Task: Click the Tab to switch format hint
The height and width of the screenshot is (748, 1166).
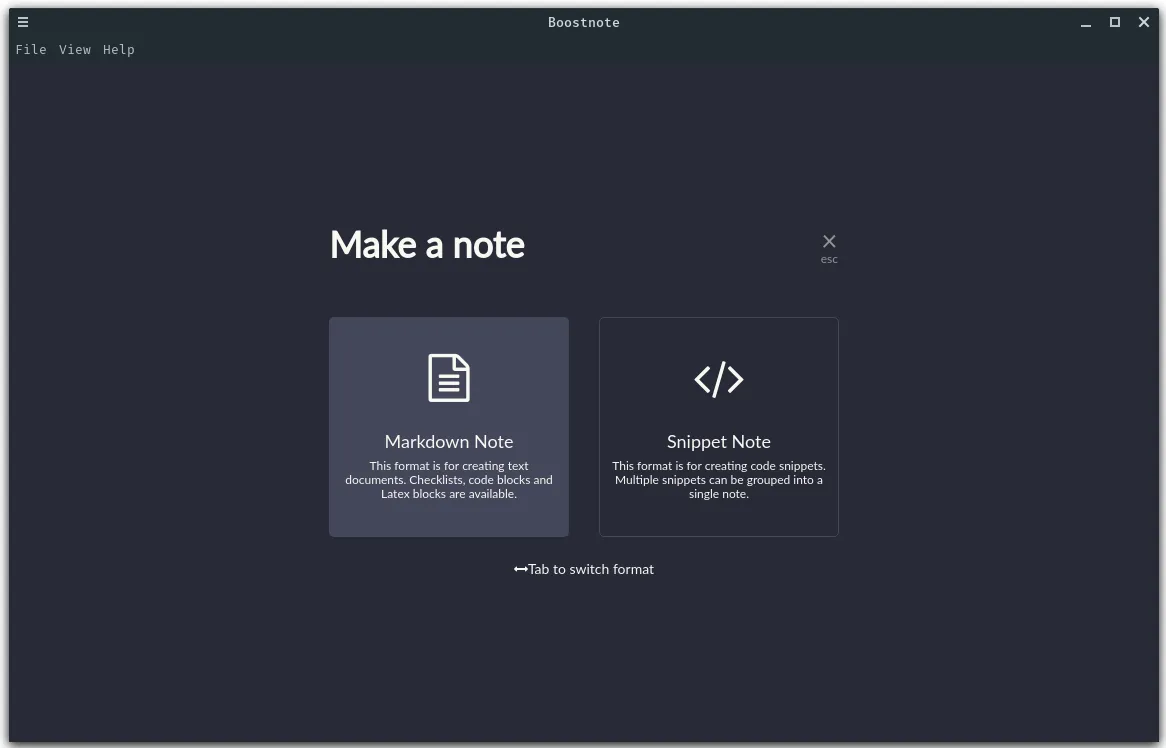Action: [x=584, y=569]
